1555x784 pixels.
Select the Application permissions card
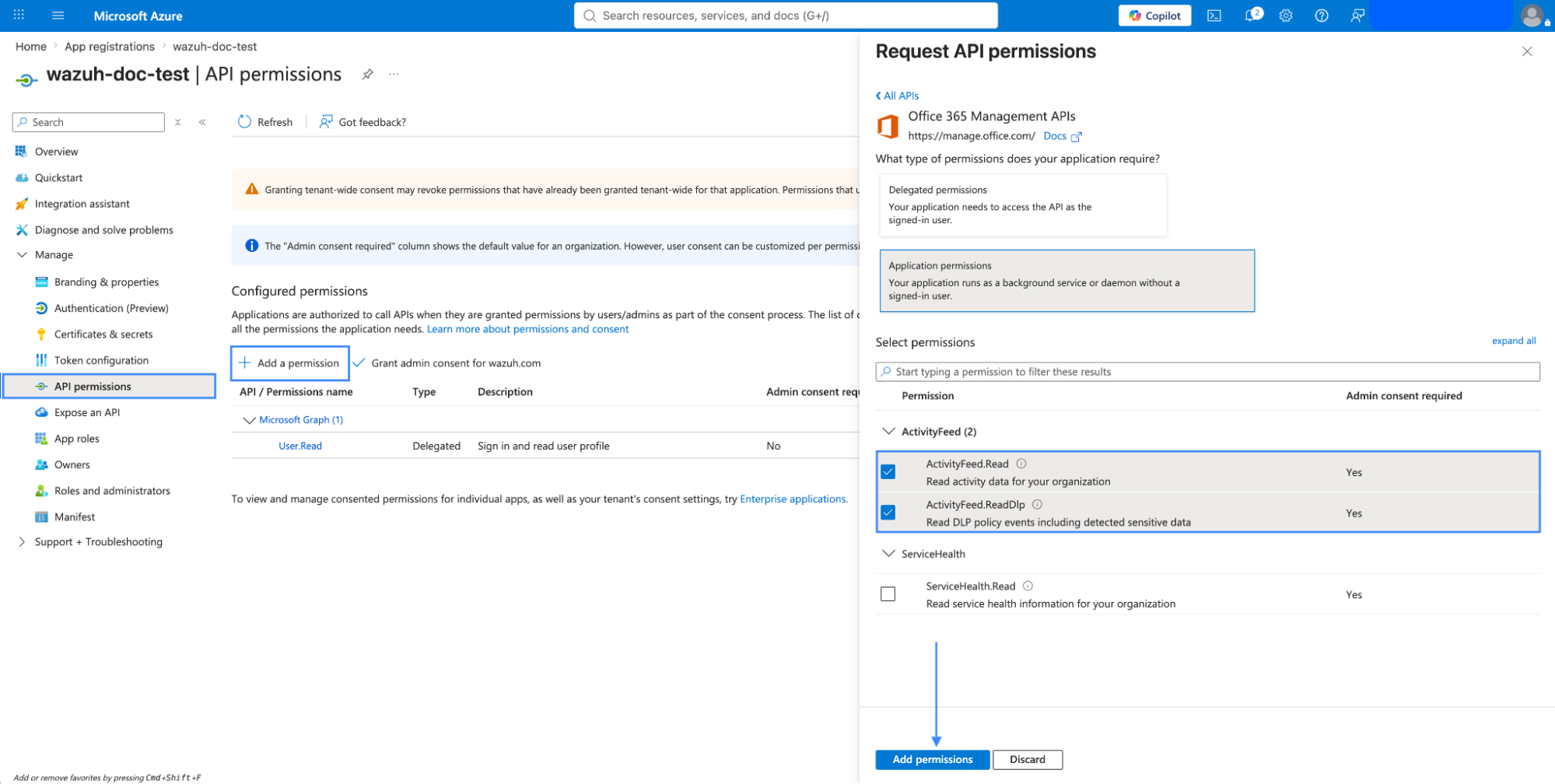pos(1066,281)
